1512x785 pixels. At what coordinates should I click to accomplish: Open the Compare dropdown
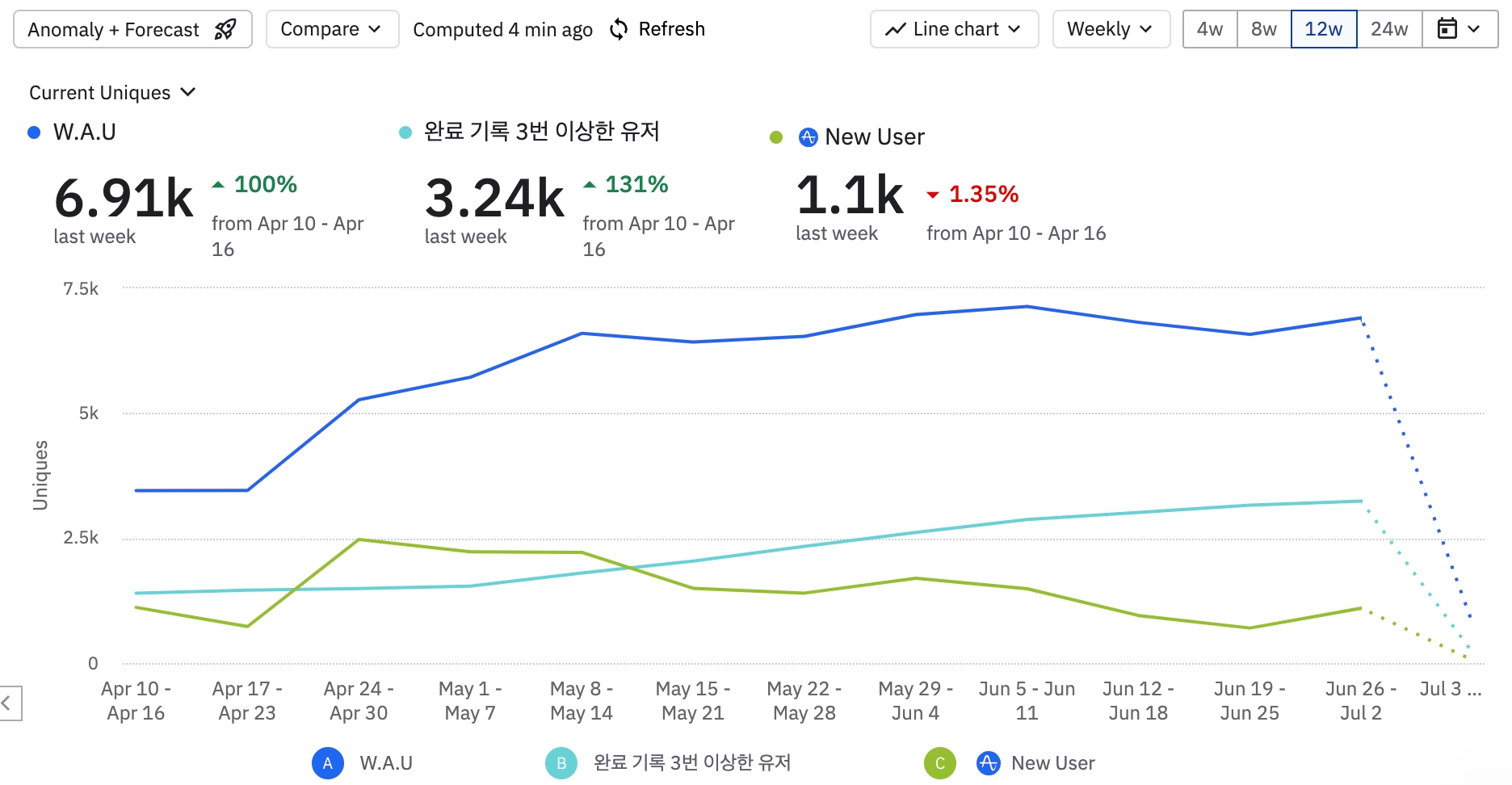click(x=332, y=29)
